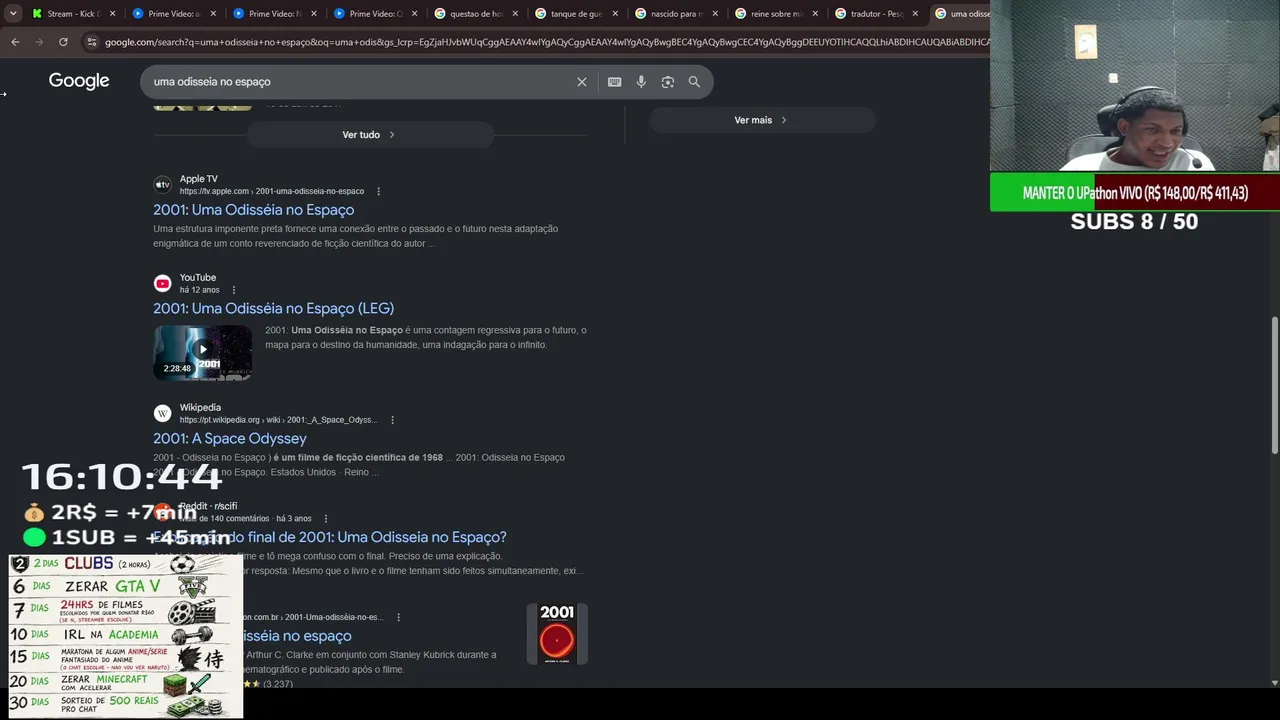Open Wikipedia result options menu

click(x=392, y=420)
